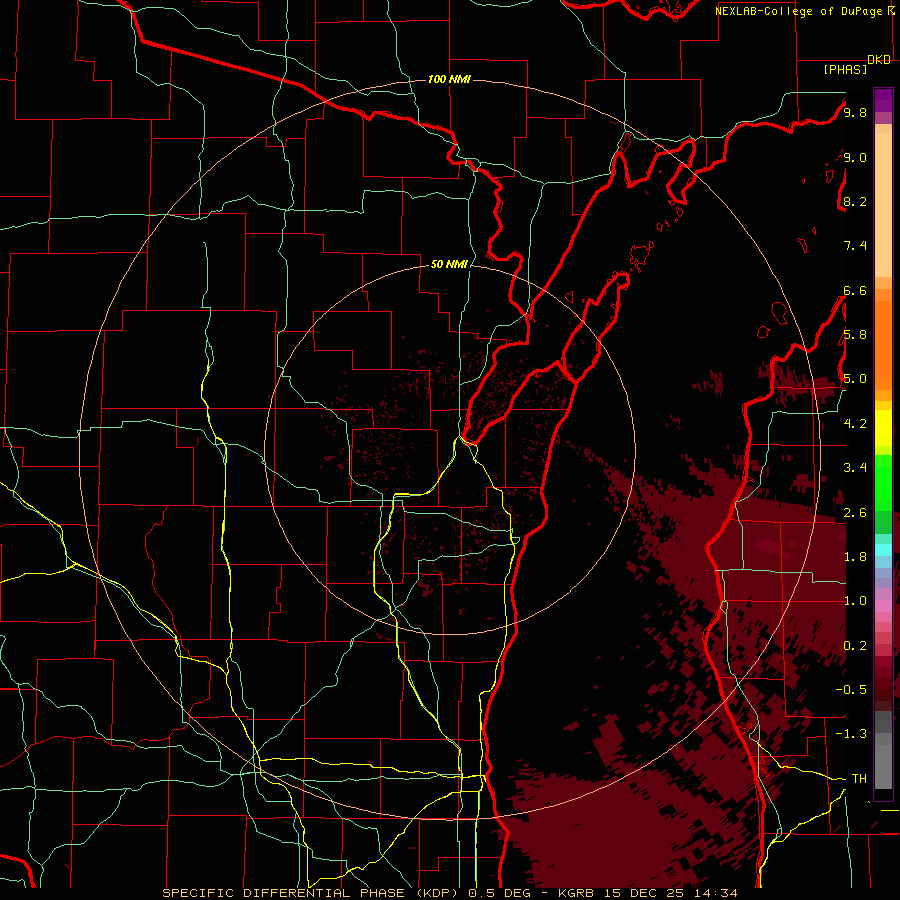This screenshot has height=900, width=900.
Task: Click the 0.2 value on the color scale
Action: (855, 646)
